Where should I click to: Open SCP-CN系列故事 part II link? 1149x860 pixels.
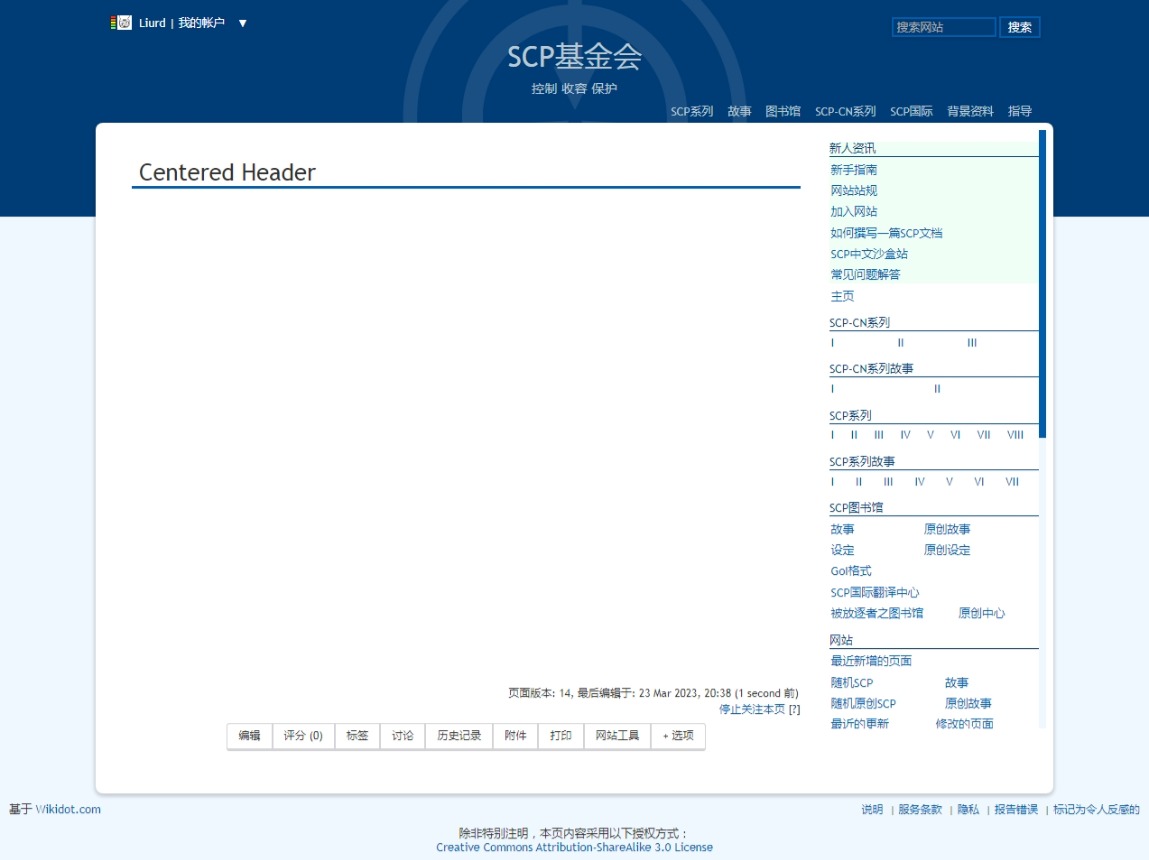pos(937,389)
